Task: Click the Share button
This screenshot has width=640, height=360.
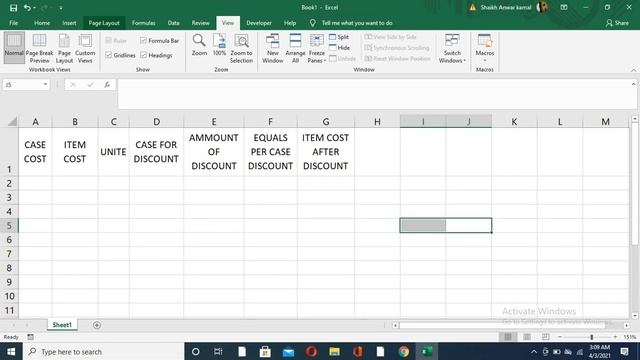Action: click(617, 23)
